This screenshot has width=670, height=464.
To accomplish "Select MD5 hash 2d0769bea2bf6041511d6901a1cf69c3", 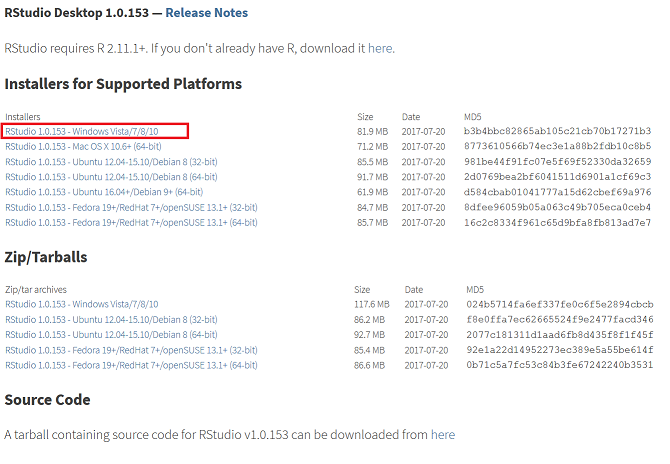I will [x=557, y=177].
